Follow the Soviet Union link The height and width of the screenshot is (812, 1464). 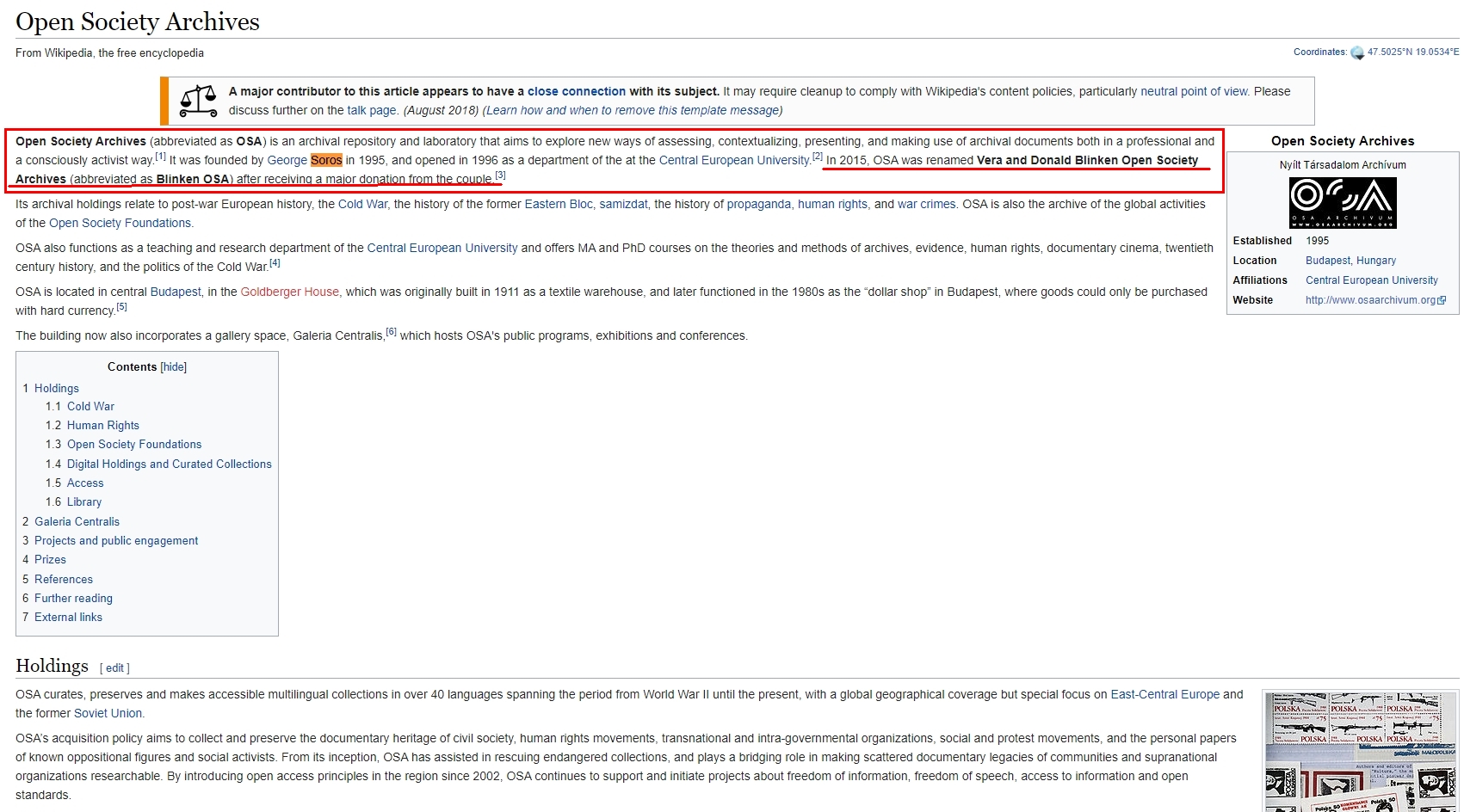point(108,713)
